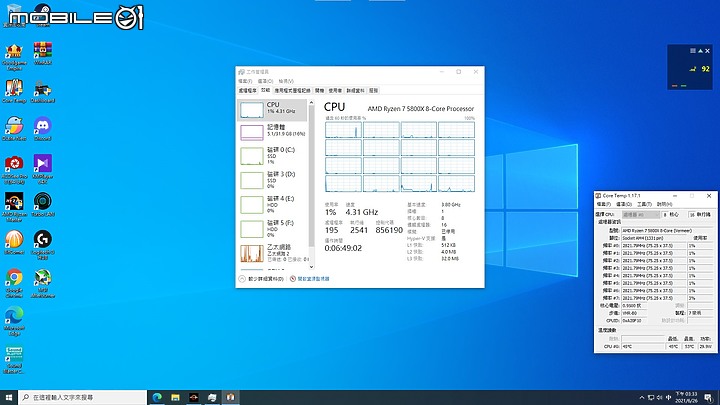This screenshot has width=720, height=405.
Task: Open the 檔案(F) menu in Task Manager
Action: pyautogui.click(x=245, y=81)
